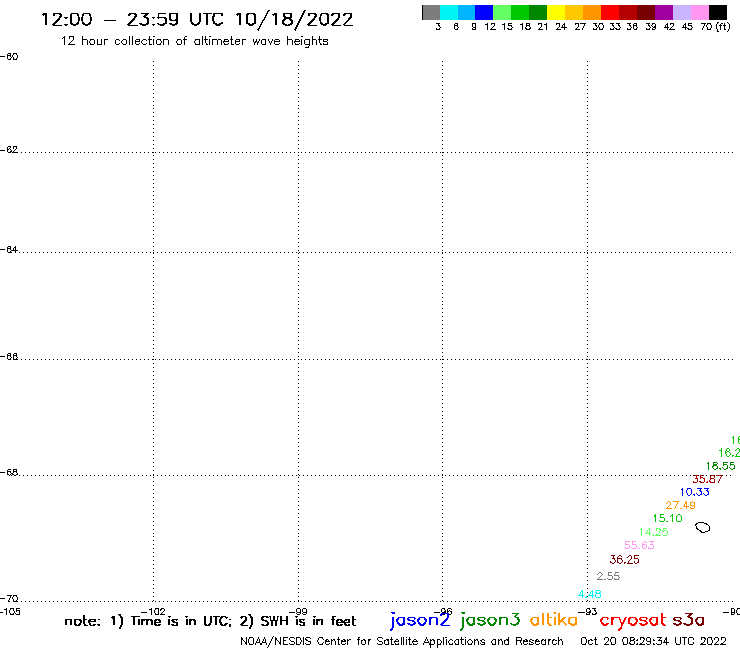Select the black colorbar swatch

point(718,12)
